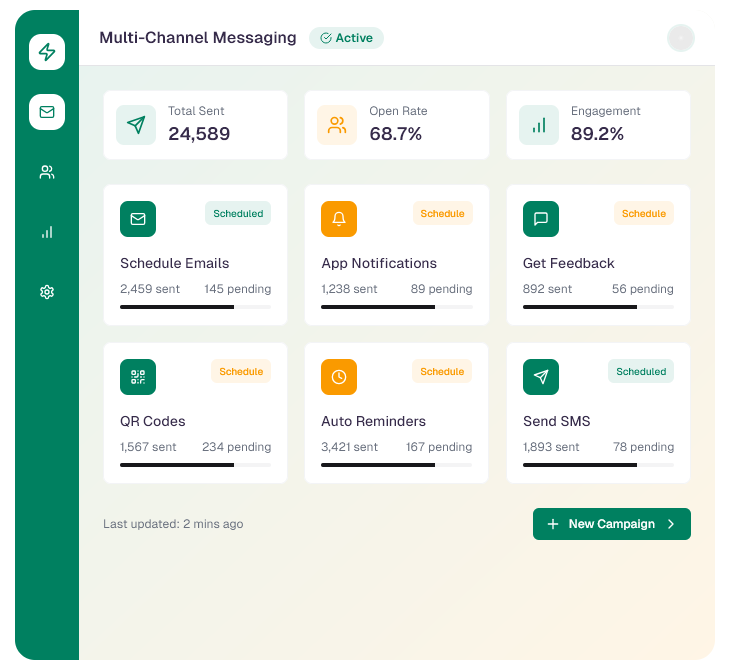This screenshot has height=670, width=730.
Task: Select the Auto Reminders card title
Action: 373,421
